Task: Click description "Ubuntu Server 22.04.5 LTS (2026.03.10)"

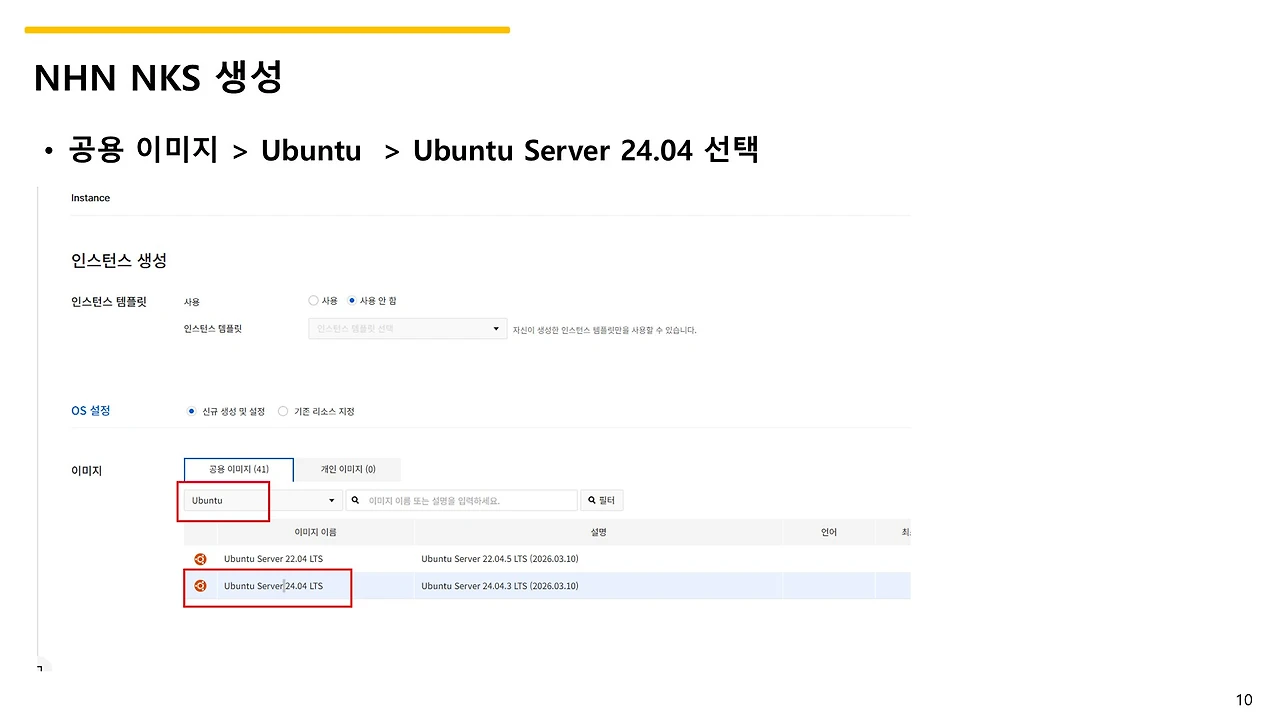Action: coord(500,559)
